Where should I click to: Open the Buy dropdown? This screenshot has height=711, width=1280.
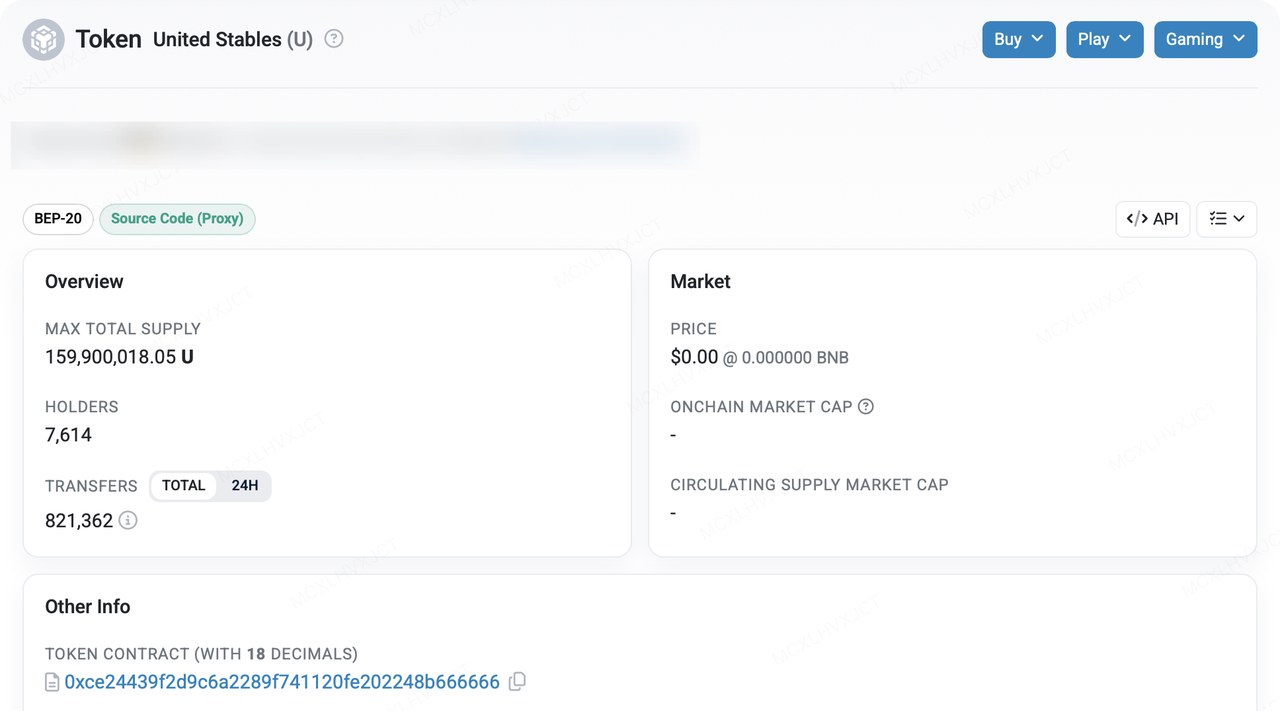tap(1018, 39)
